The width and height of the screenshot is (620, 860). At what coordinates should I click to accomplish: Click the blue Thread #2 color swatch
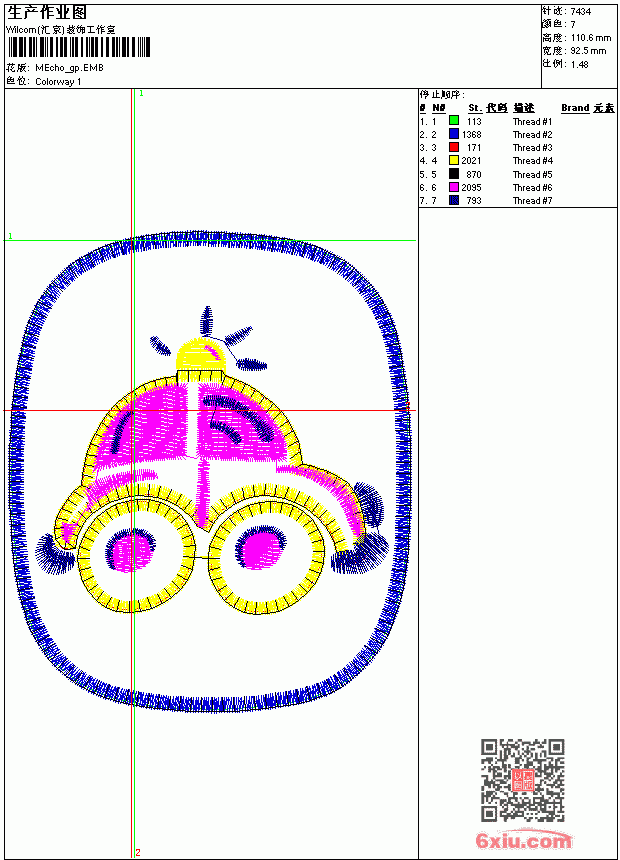coord(454,134)
